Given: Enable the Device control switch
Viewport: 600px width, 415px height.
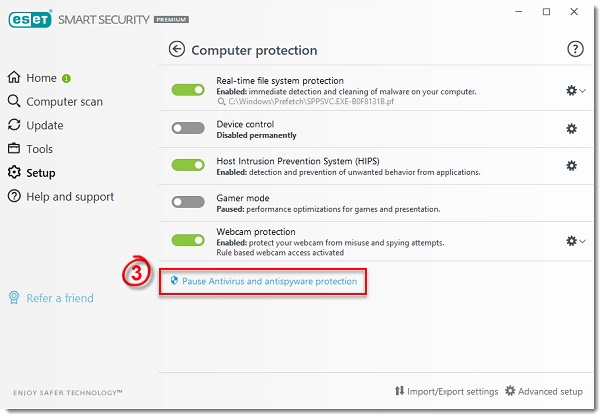Looking at the screenshot, I should pos(188,128).
